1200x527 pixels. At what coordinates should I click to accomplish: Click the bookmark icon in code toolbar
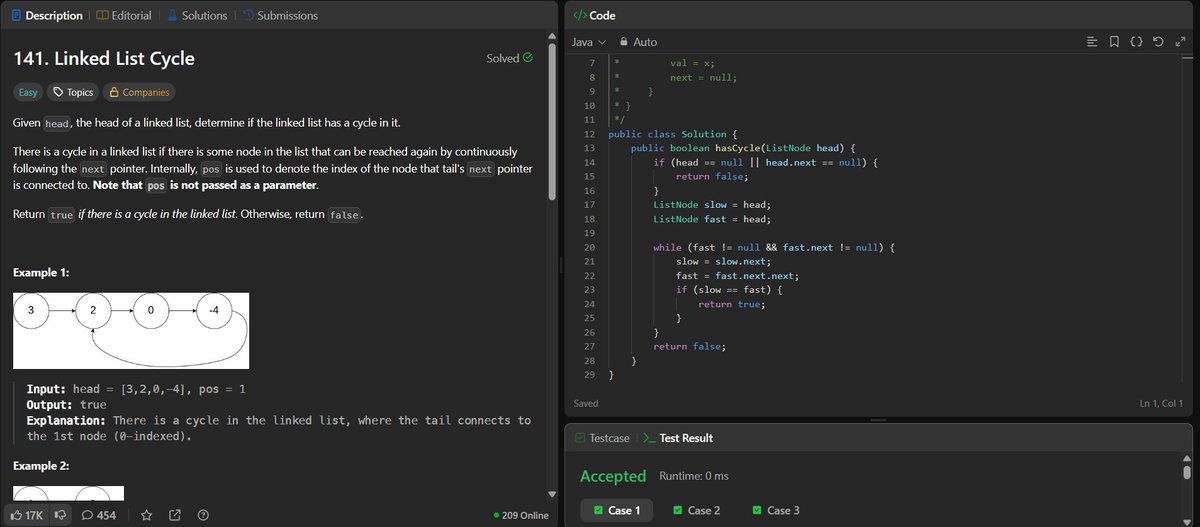(1114, 42)
